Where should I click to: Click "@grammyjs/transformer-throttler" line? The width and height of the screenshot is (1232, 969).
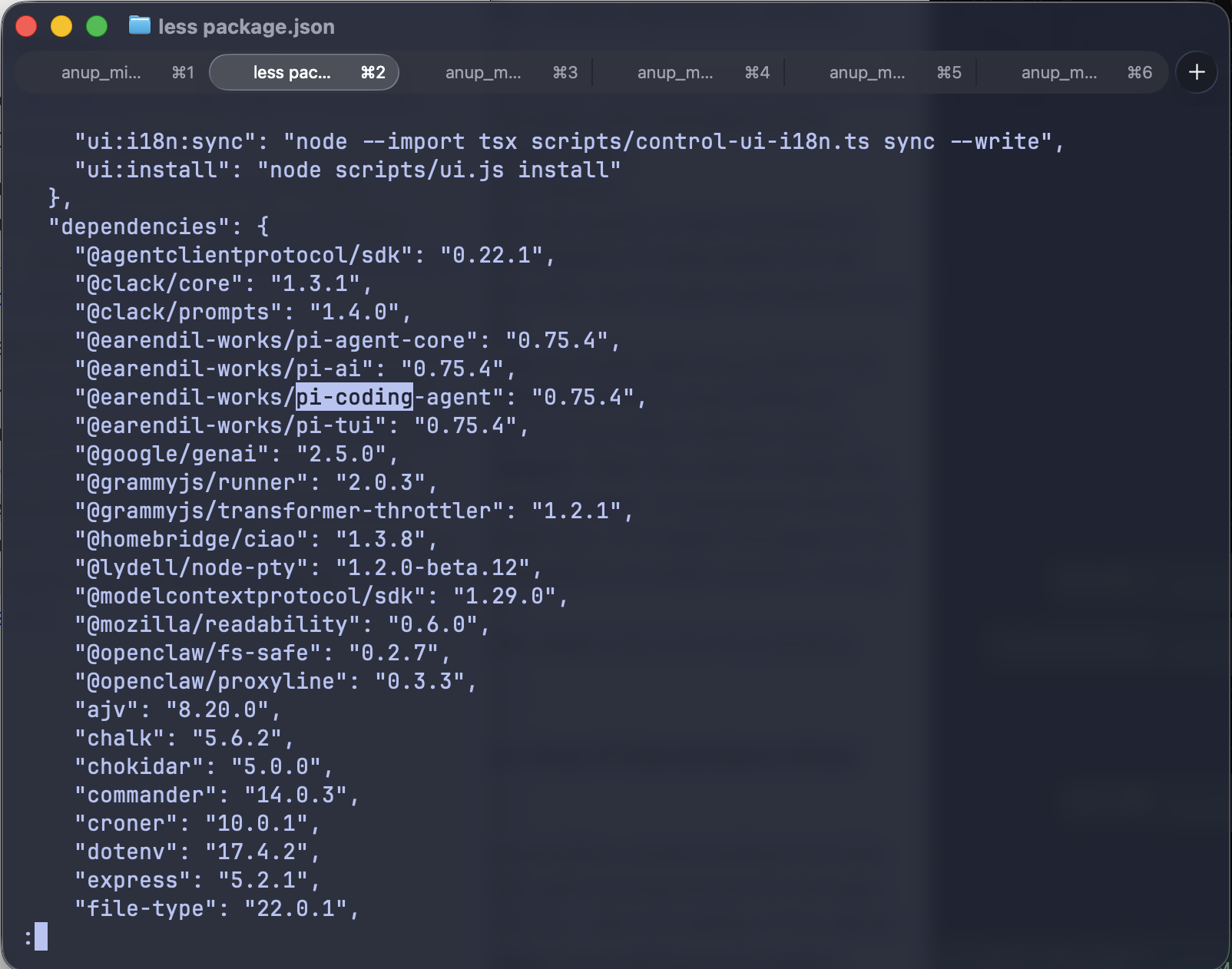pyautogui.click(x=353, y=511)
